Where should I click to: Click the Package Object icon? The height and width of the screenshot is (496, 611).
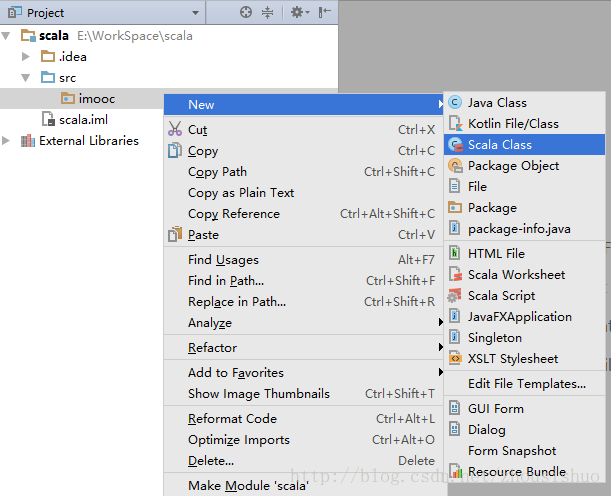455,166
